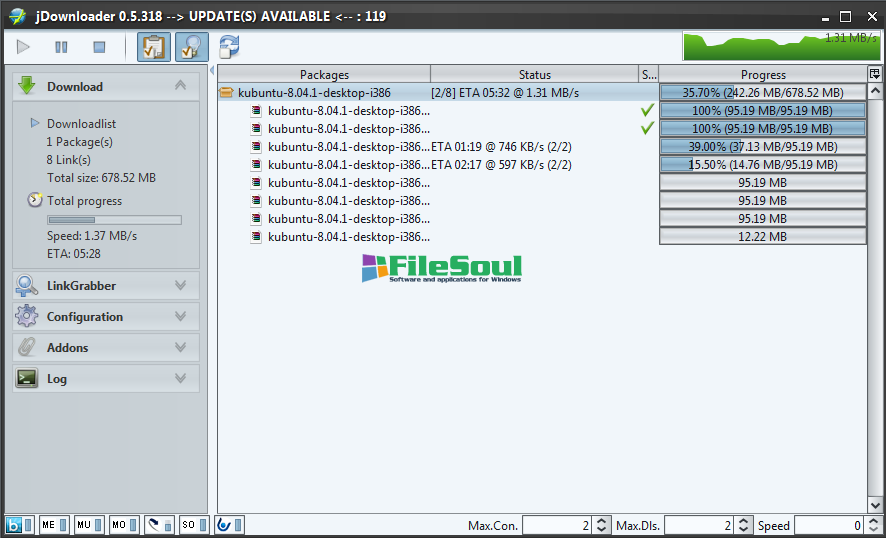Click the jDownloader title bar app icon
The image size is (886, 538).
18,16
